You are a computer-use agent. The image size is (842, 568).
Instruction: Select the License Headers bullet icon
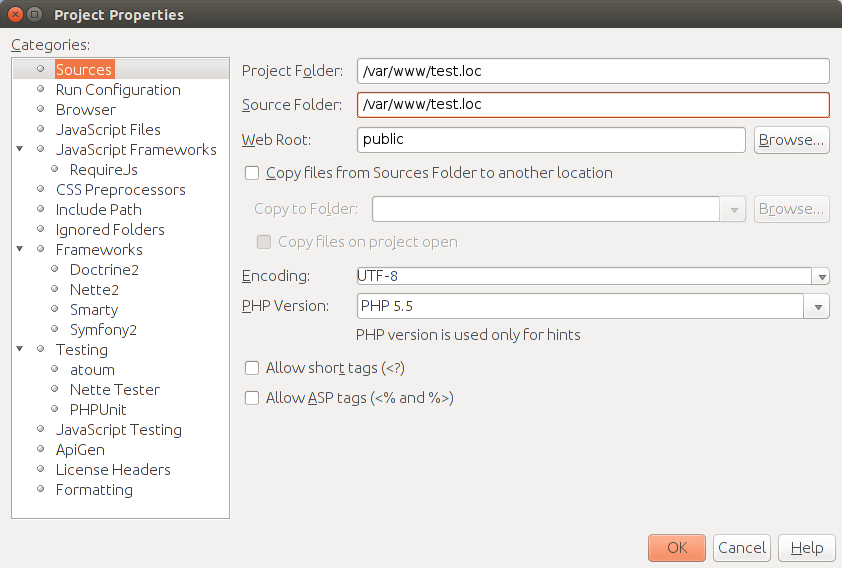coord(41,469)
